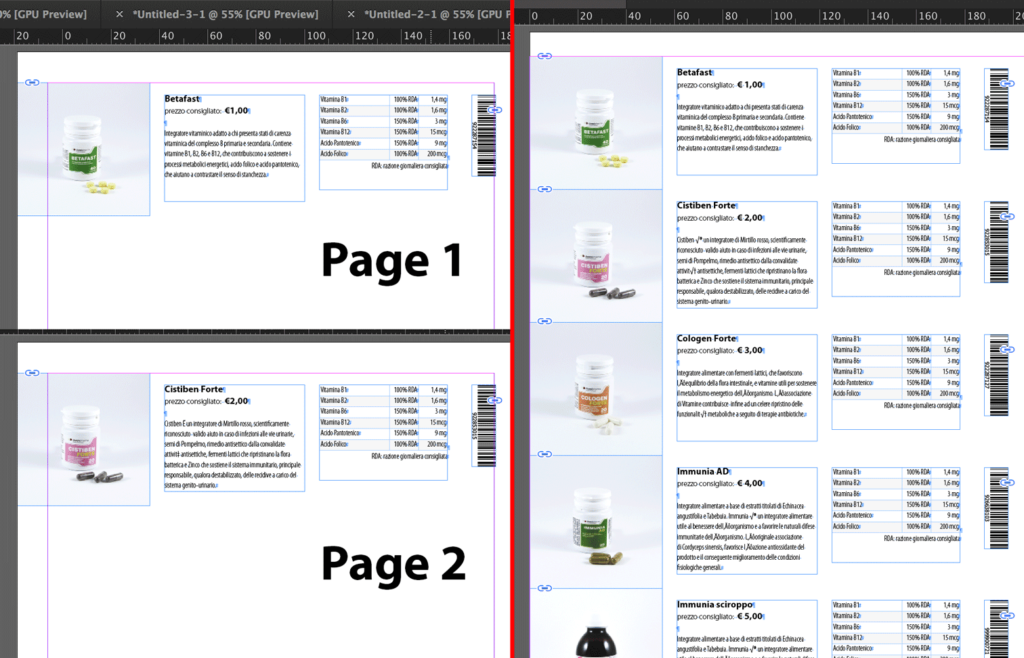Click the Immunia AD description paragraph
The image size is (1024, 658).
point(746,537)
